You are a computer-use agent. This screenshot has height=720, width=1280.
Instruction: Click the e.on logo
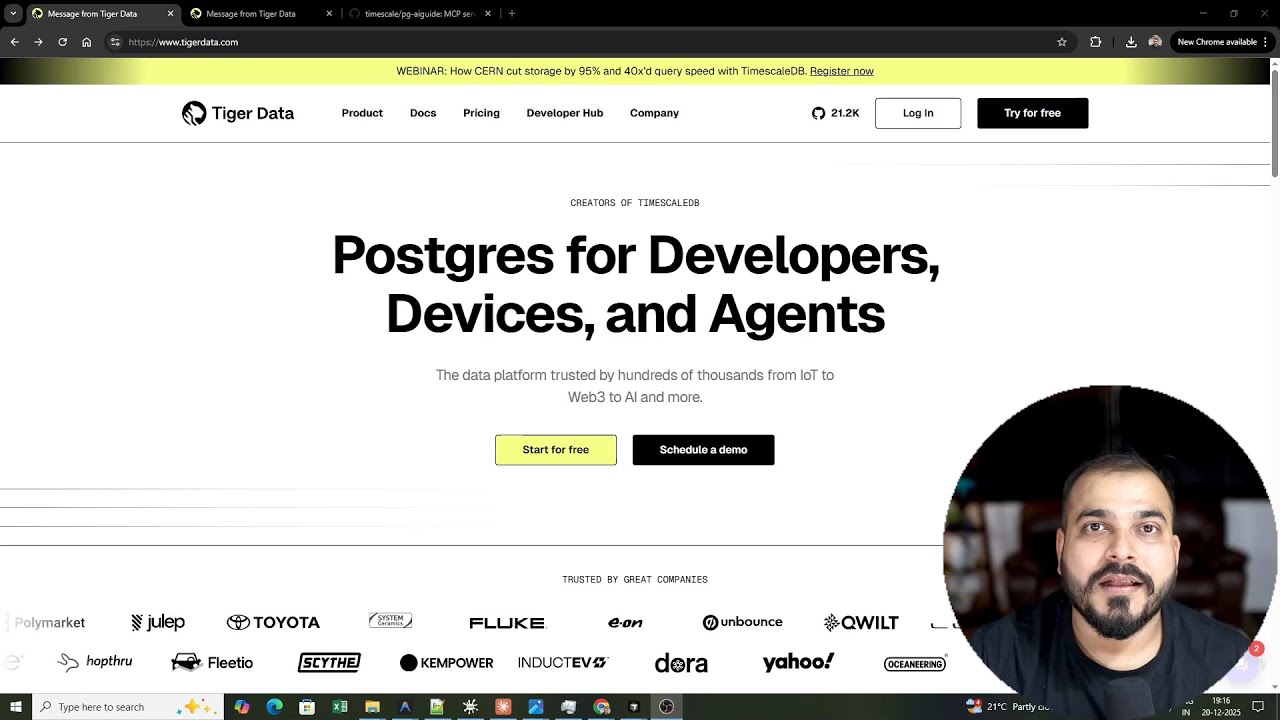pyautogui.click(x=625, y=623)
